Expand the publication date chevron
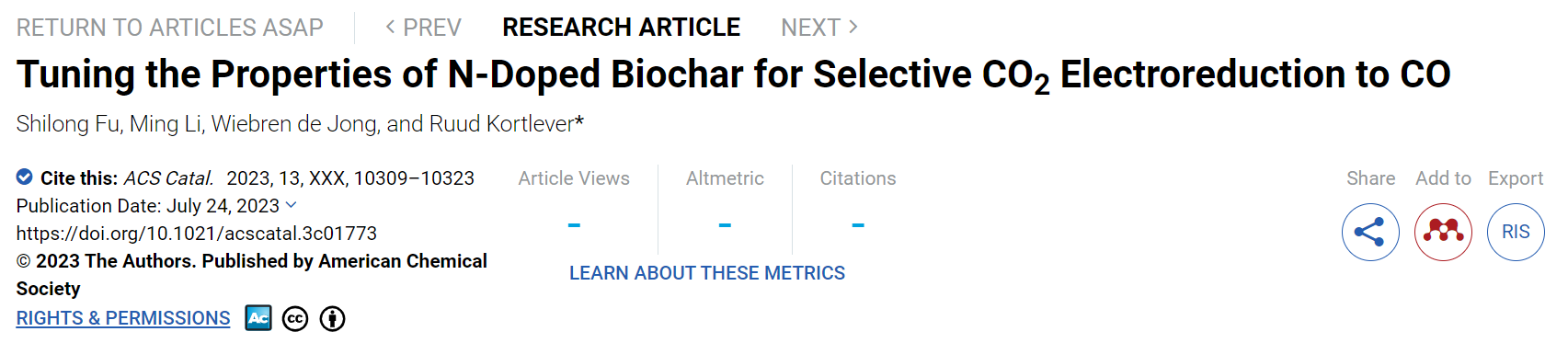The height and width of the screenshot is (343, 1568). (292, 205)
